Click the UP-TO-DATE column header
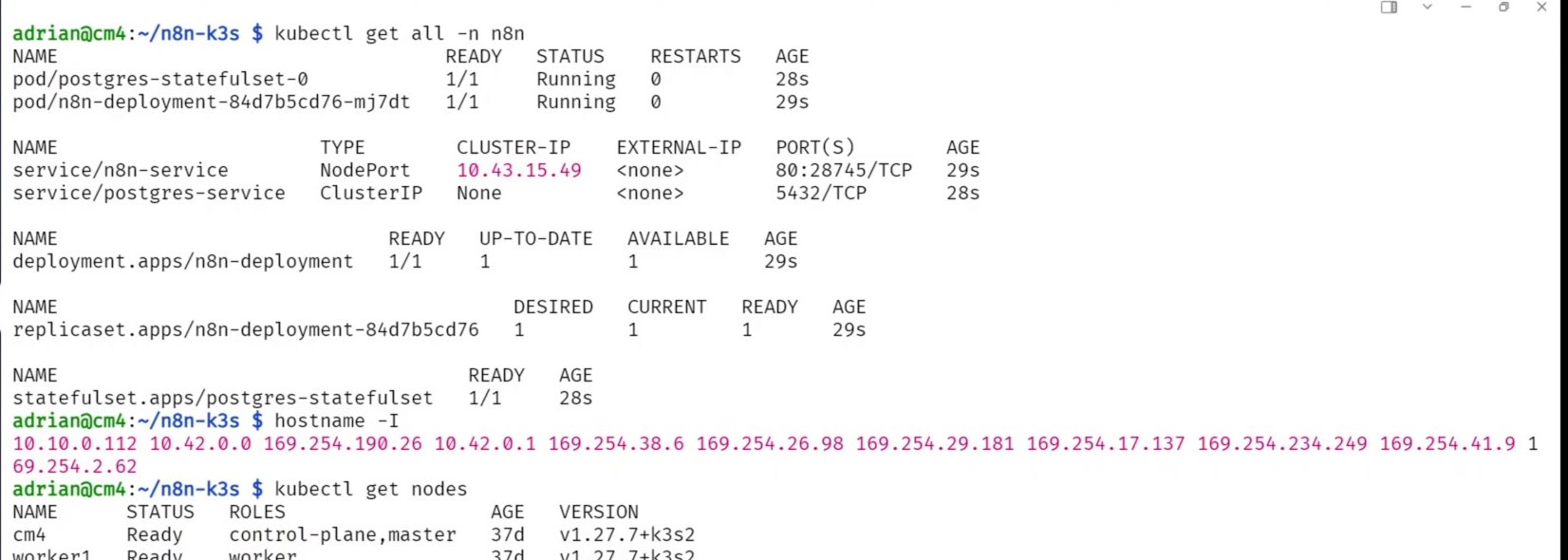Viewport: 1568px width, 560px height. [x=536, y=239]
